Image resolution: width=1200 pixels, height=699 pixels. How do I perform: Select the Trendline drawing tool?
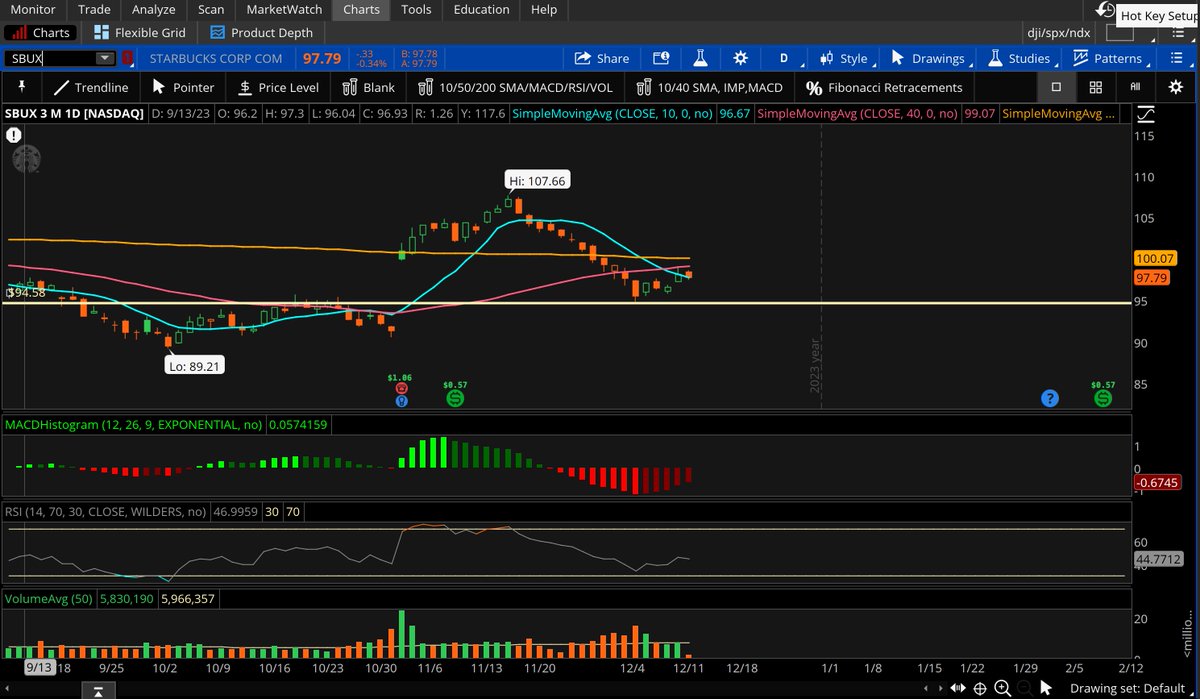(91, 87)
